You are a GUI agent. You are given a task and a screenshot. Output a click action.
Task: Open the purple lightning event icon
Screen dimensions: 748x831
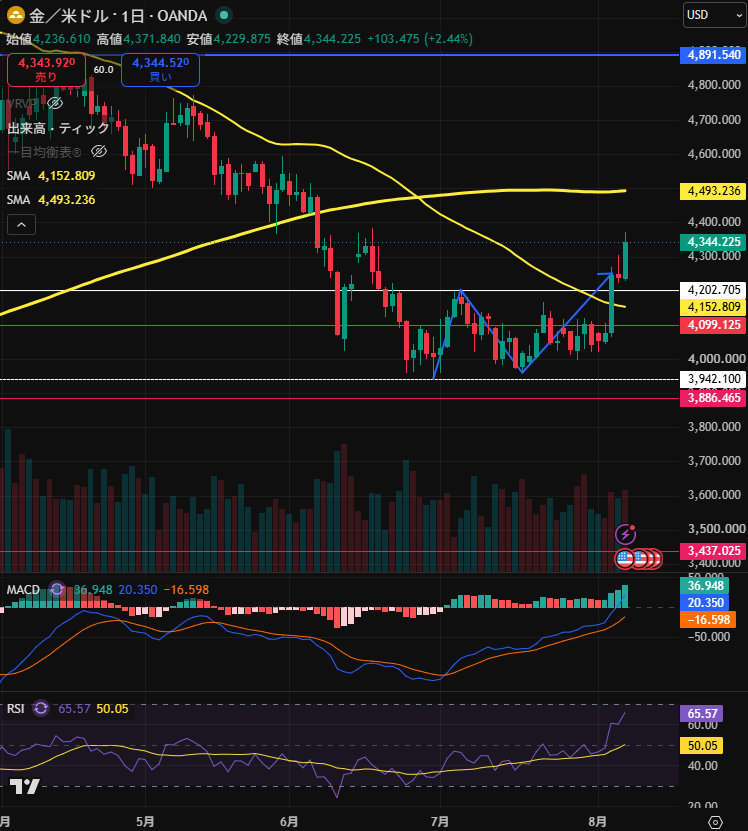click(626, 534)
